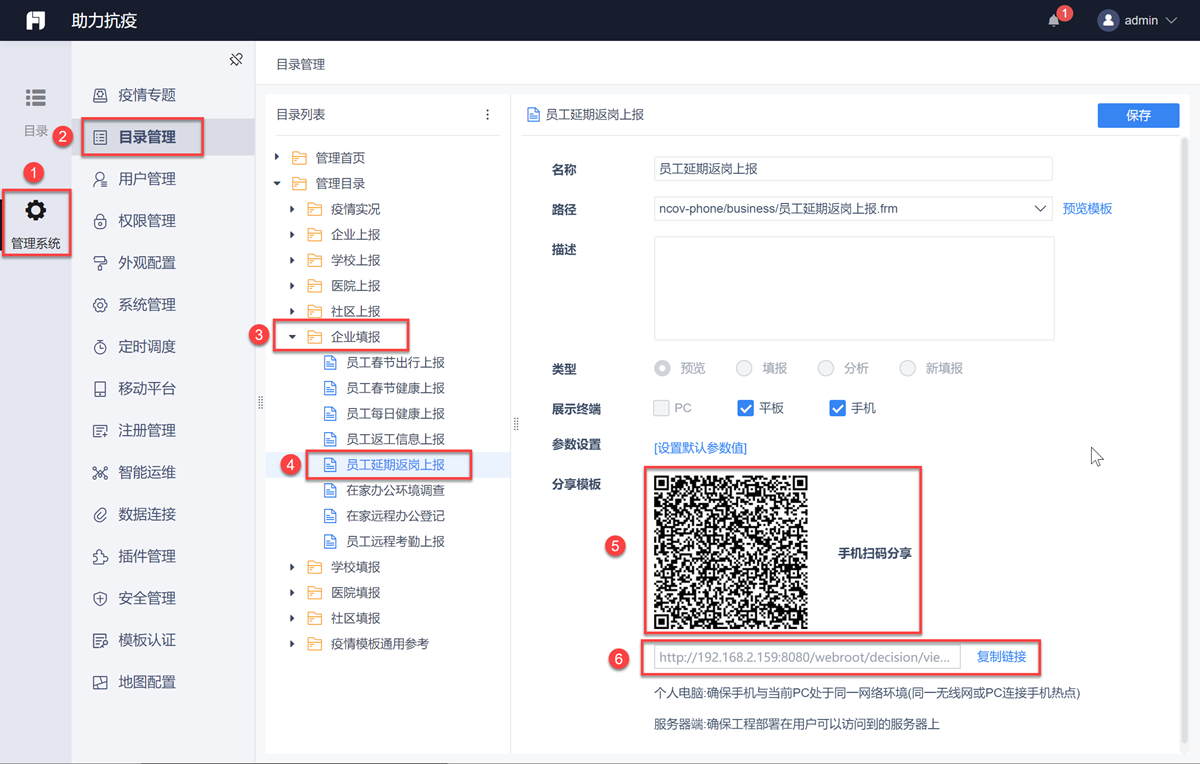The width and height of the screenshot is (1200, 764).
Task: Open the 目录 list icon in left rail
Action: pos(36,97)
